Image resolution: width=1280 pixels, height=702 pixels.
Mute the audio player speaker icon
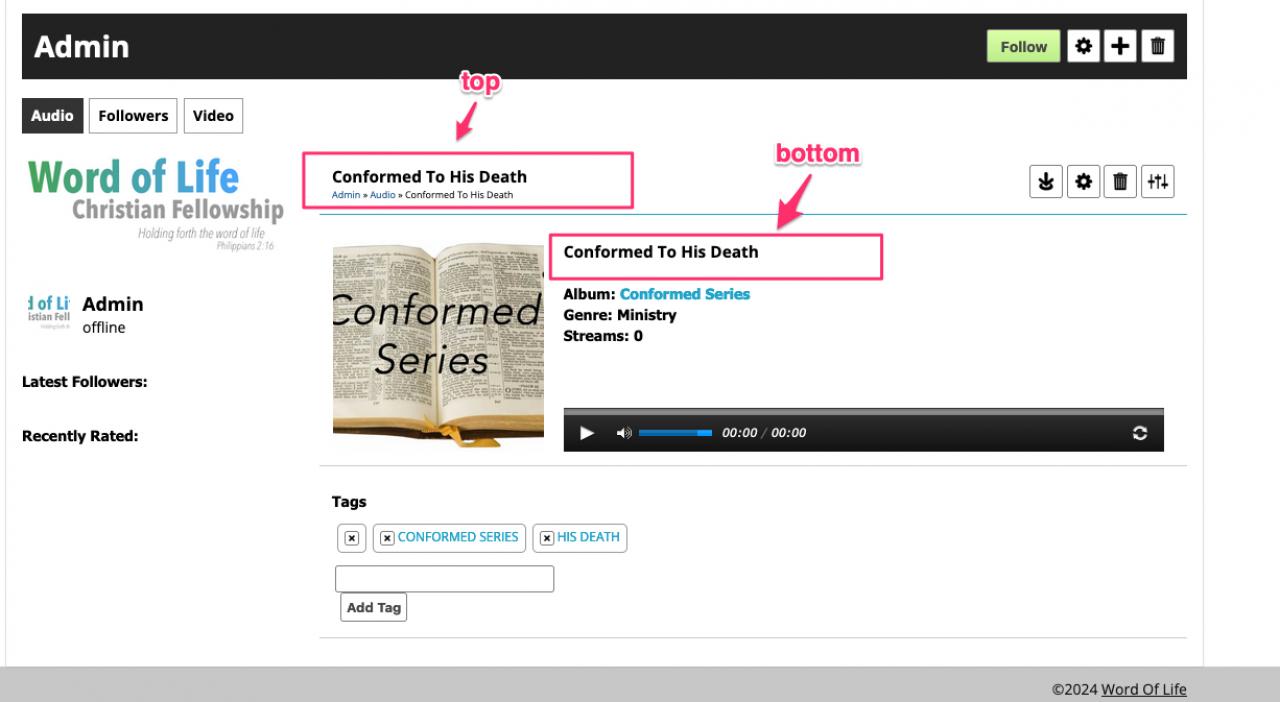623,433
